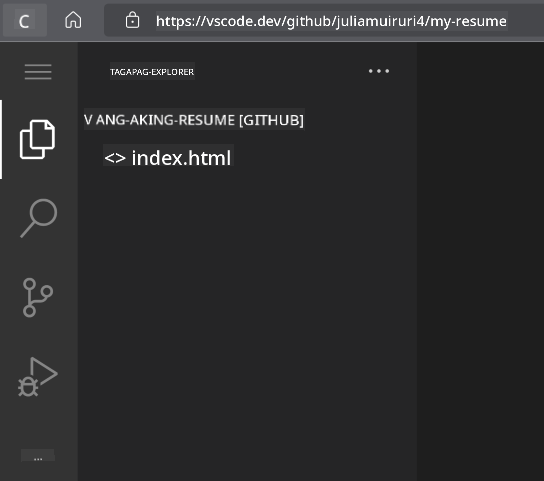The image size is (544, 481).
Task: Click the TAGAPAG-EXPLORER panel title
Action: (x=152, y=72)
